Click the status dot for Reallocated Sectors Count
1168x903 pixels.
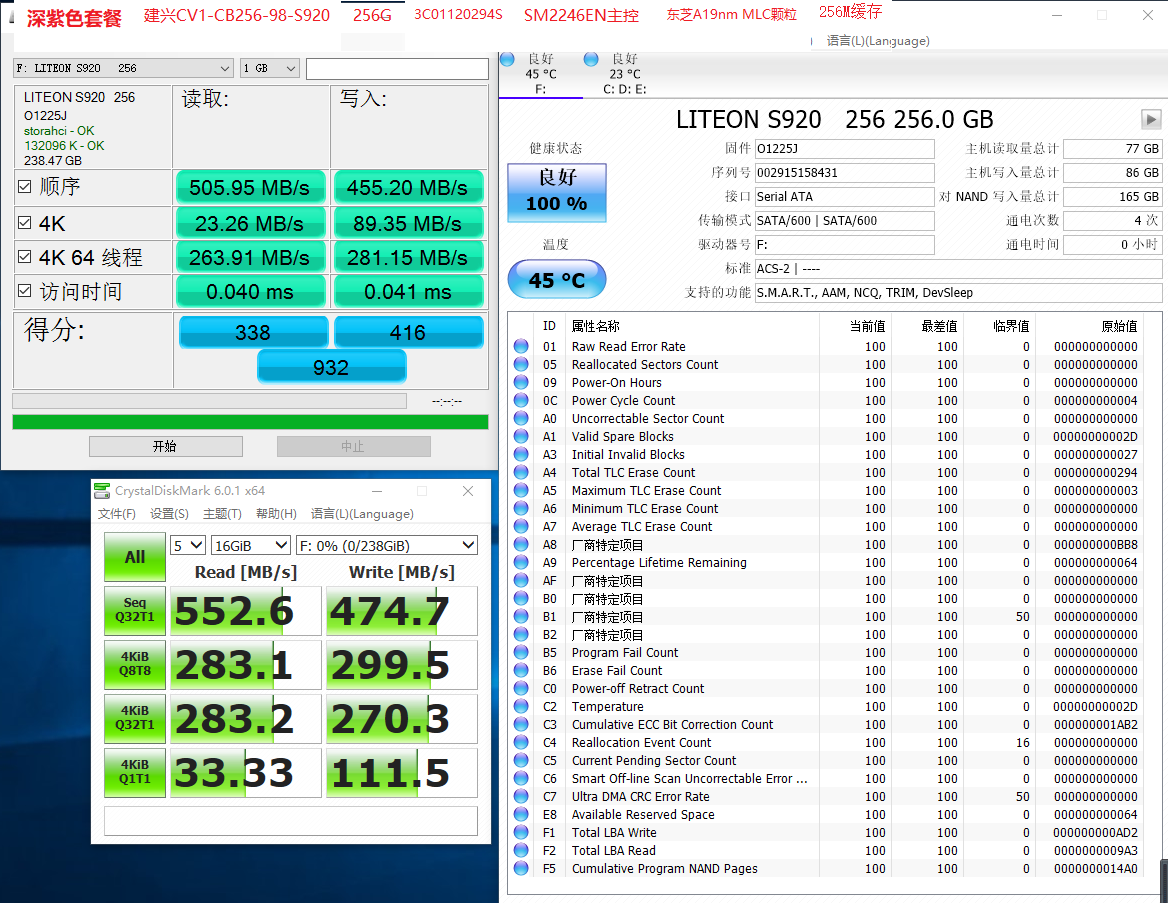pyautogui.click(x=521, y=364)
